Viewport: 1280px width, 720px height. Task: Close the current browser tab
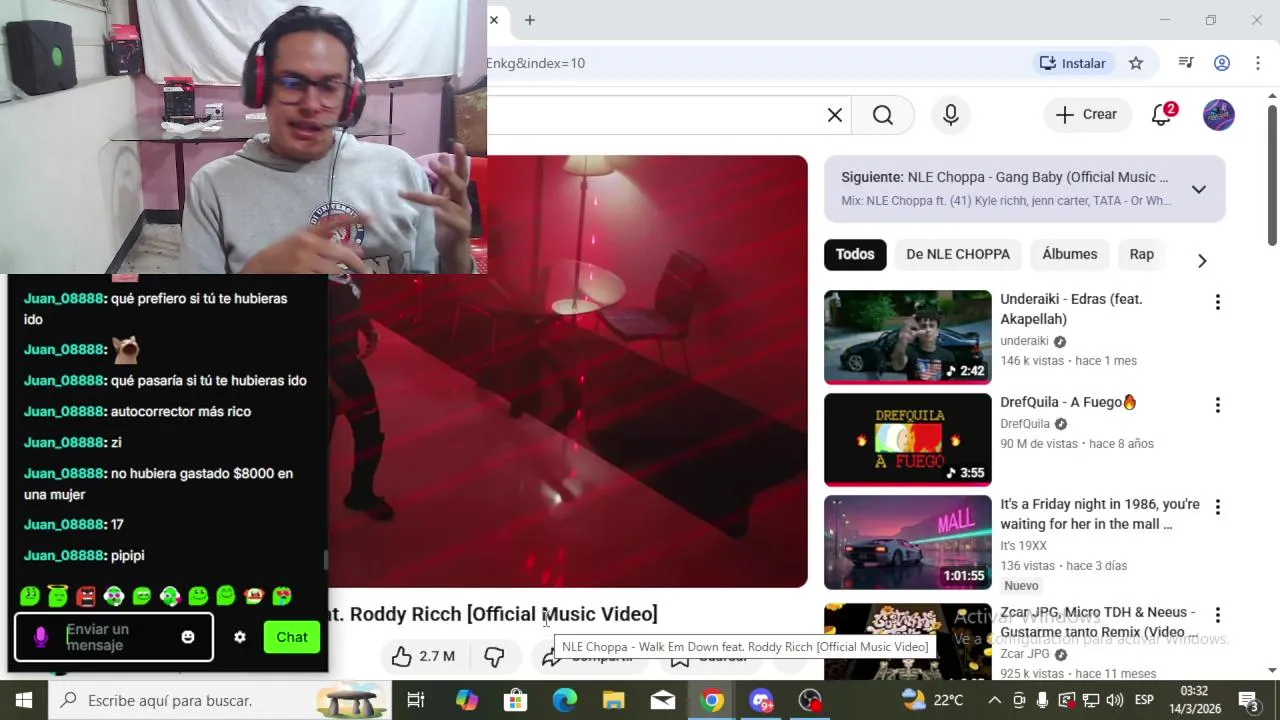tap(494, 20)
